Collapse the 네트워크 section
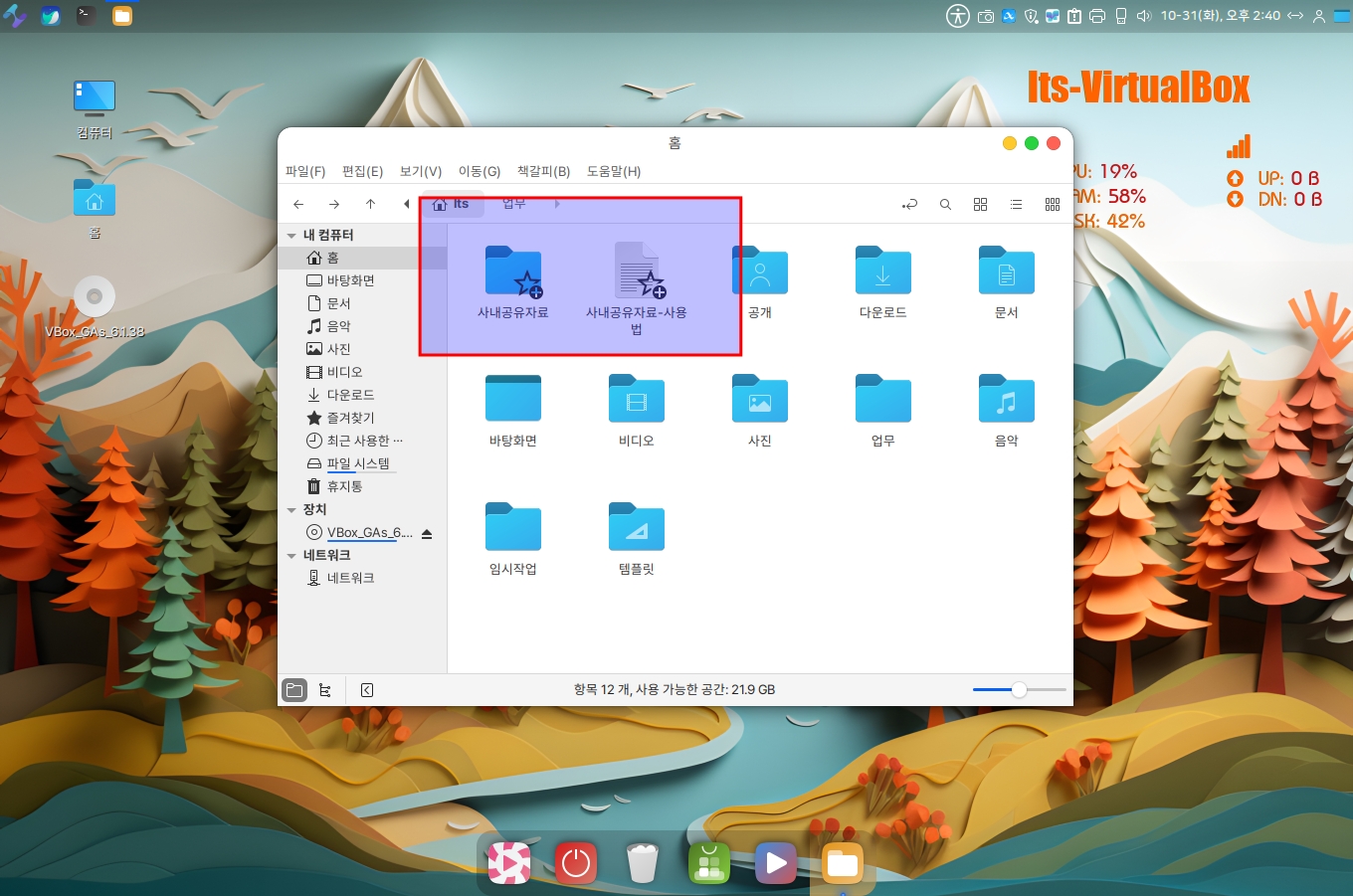Viewport: 1353px width, 896px height. 291,556
